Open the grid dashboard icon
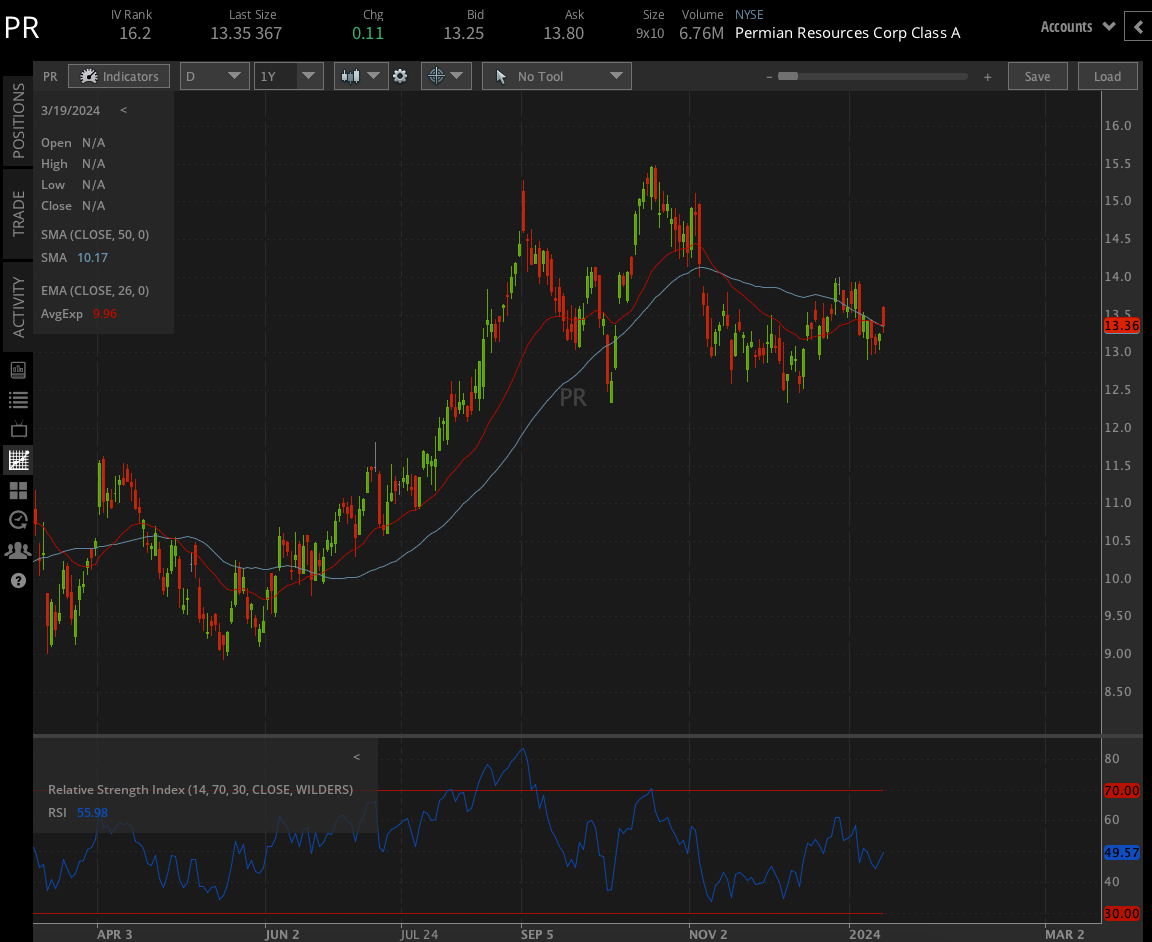Screen dimensions: 1152x942 [17, 490]
